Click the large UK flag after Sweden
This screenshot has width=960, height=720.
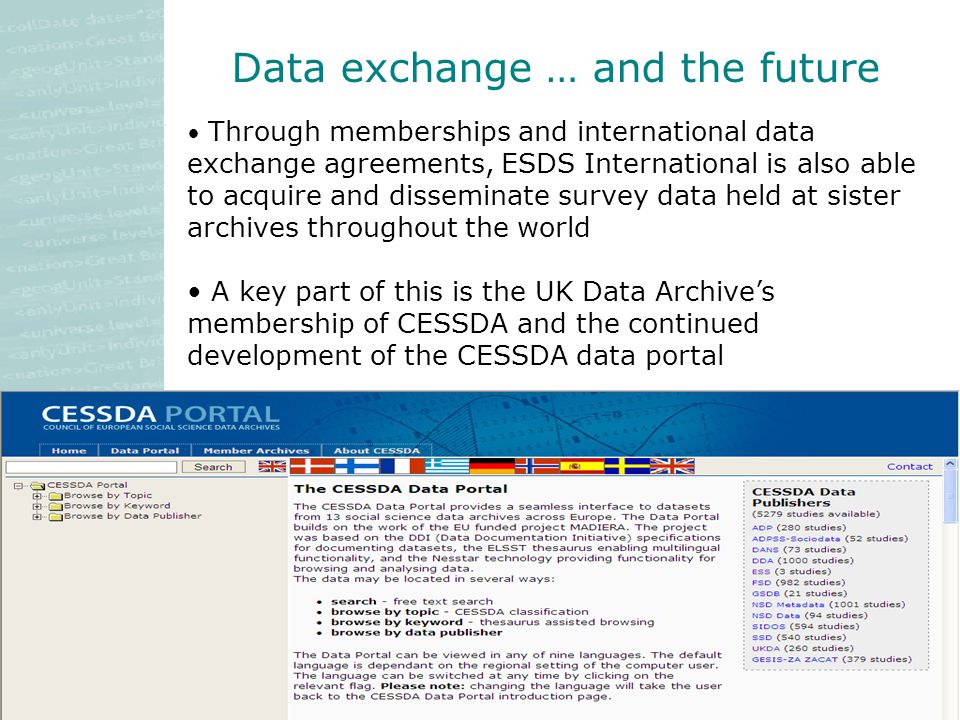pos(672,467)
